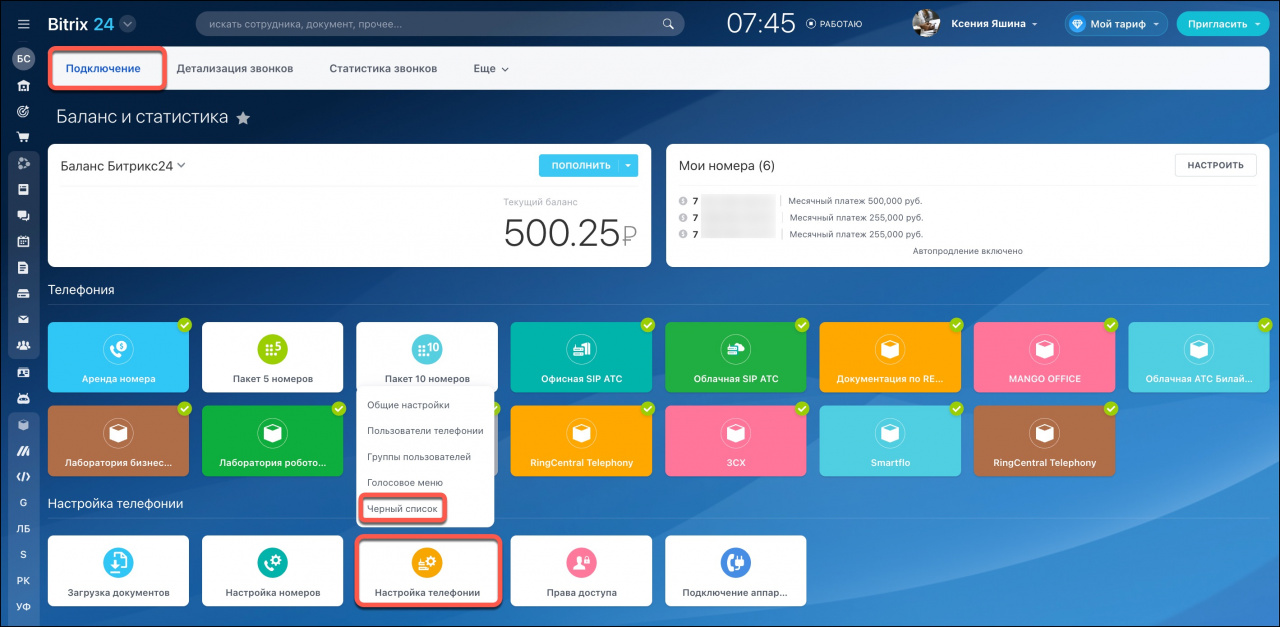
Task: Open the robot icon in sidebar
Action: 24,398
